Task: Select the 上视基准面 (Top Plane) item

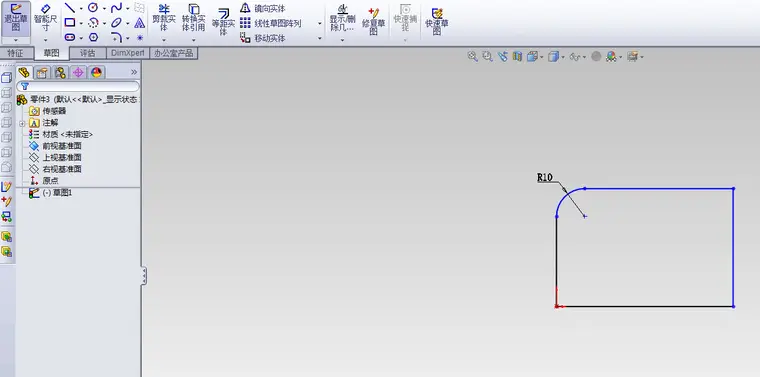Action: pos(55,157)
